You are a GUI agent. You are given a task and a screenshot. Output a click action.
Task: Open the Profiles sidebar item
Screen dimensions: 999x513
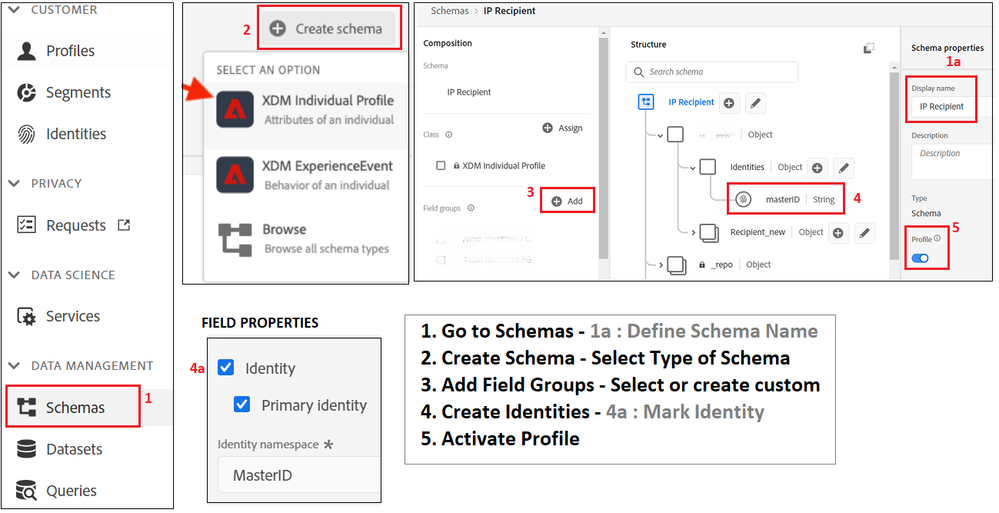tap(70, 51)
